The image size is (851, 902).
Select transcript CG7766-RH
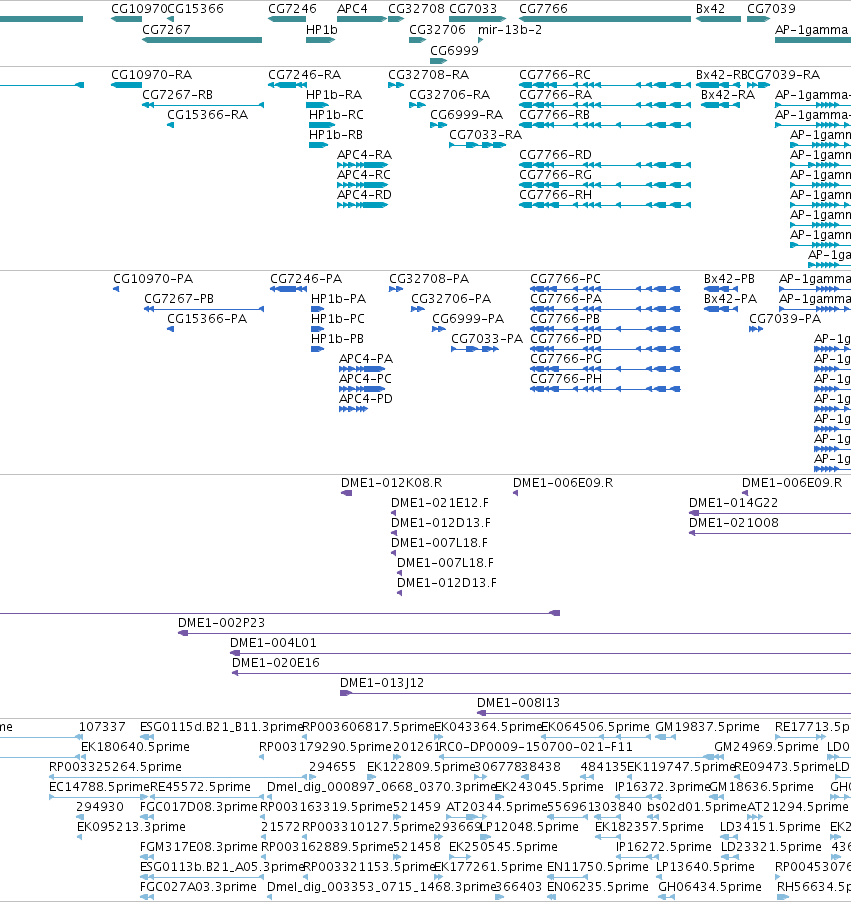tap(555, 195)
